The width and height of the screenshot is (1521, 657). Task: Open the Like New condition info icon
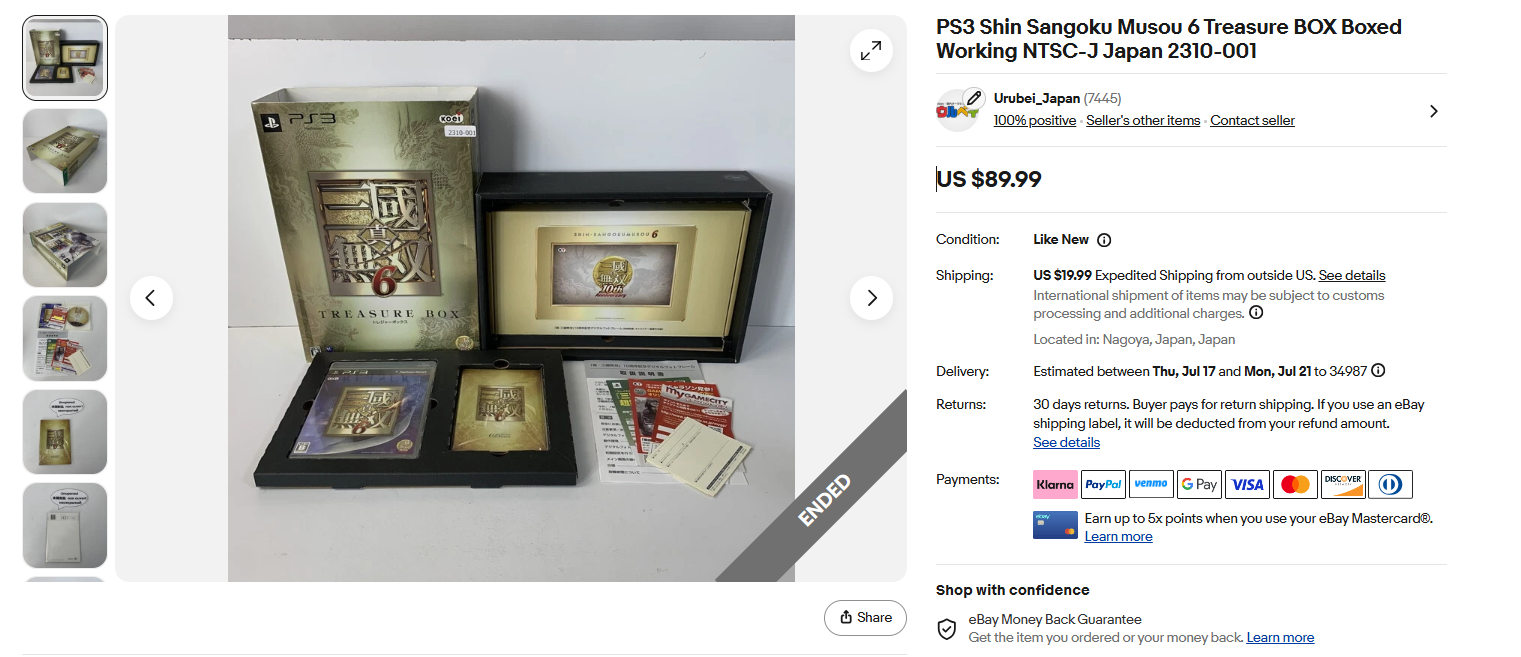tap(1104, 240)
